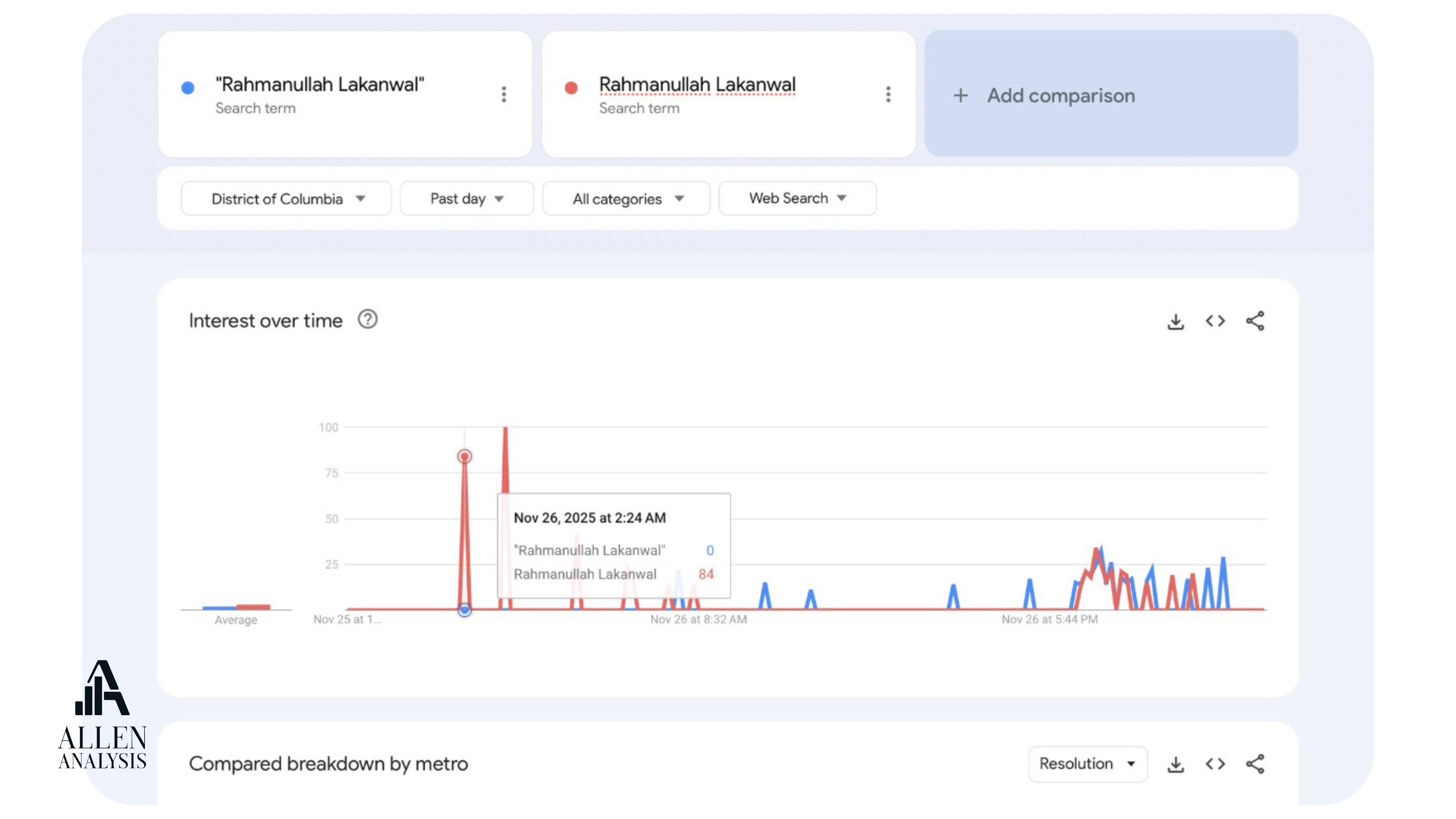Expand the All categories dropdown
The width and height of the screenshot is (1456, 819).
tap(626, 199)
